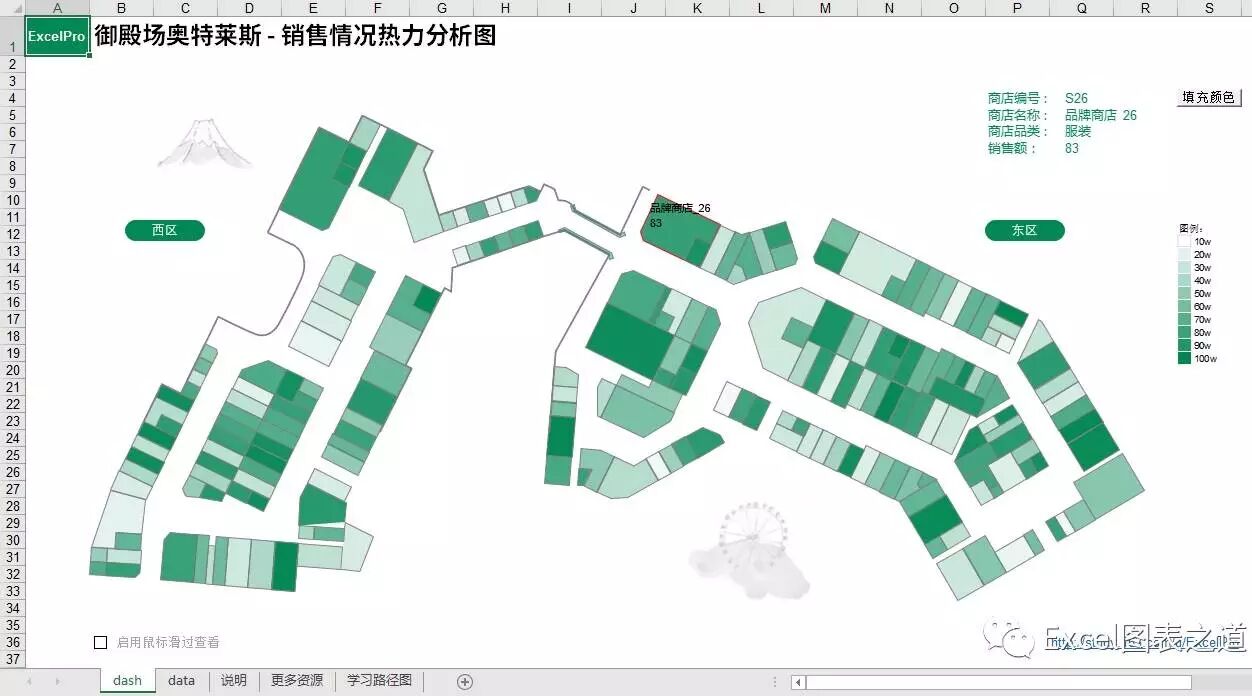The height and width of the screenshot is (696, 1252).
Task: Select column header P
Action: [x=1017, y=8]
